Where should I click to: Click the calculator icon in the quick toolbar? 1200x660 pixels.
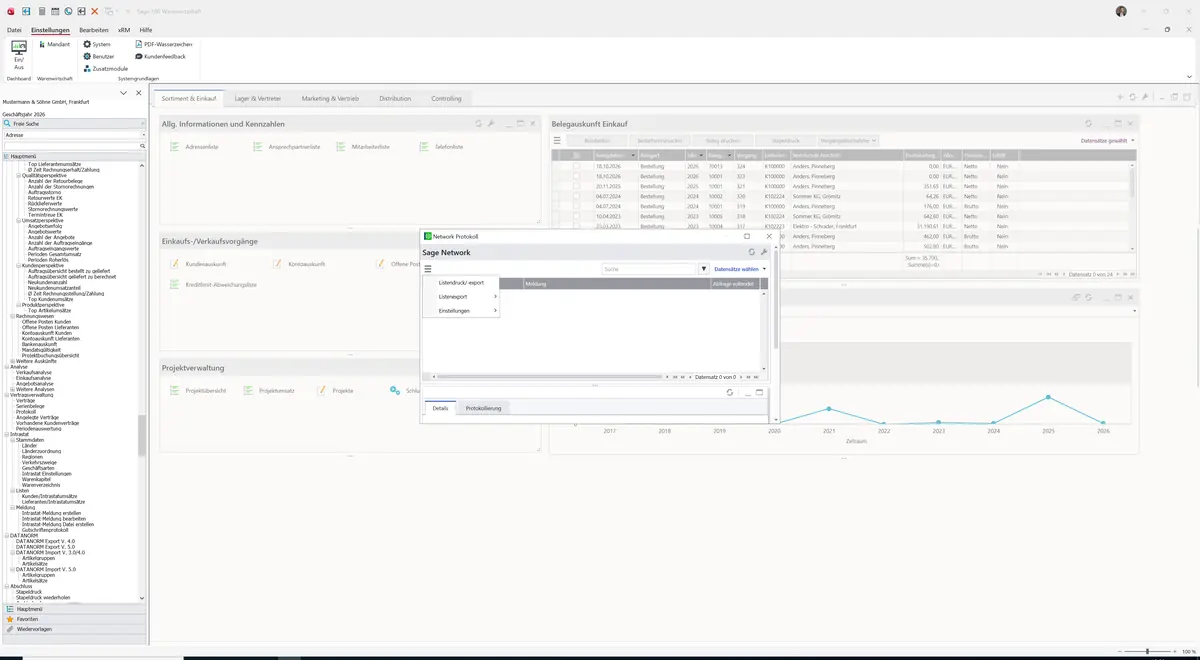(41, 10)
